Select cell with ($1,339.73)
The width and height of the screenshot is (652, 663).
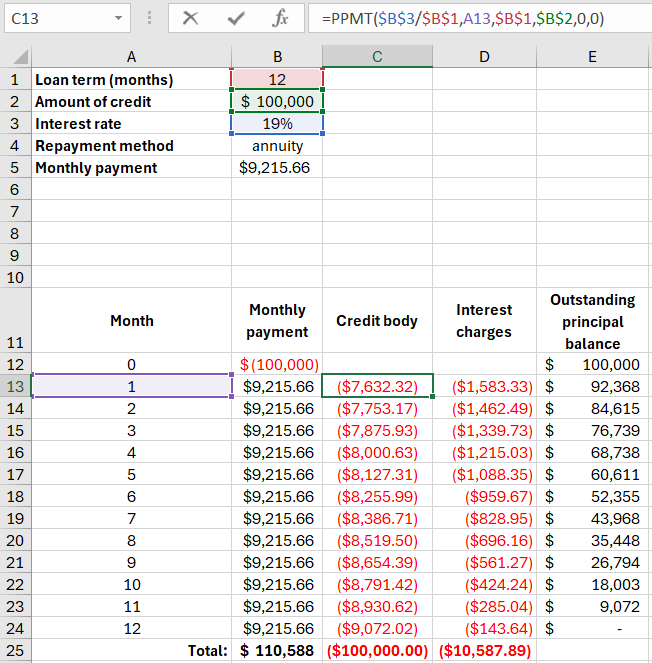click(484, 430)
